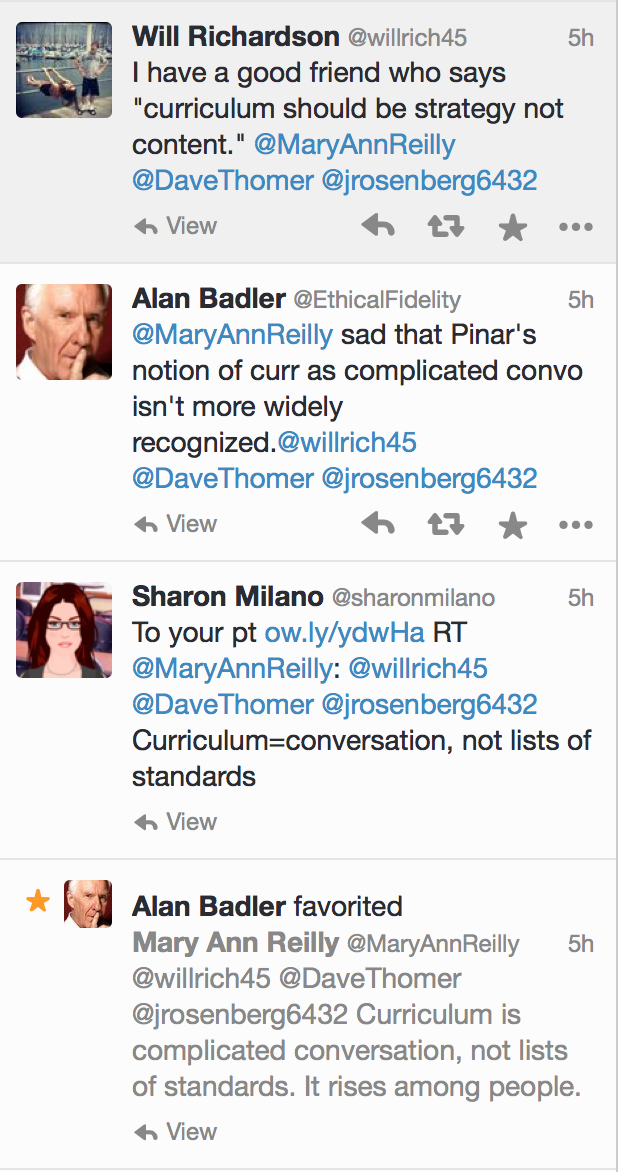
Task: Open @willrich45 handle beside Will Richardson's name
Action: [407, 39]
